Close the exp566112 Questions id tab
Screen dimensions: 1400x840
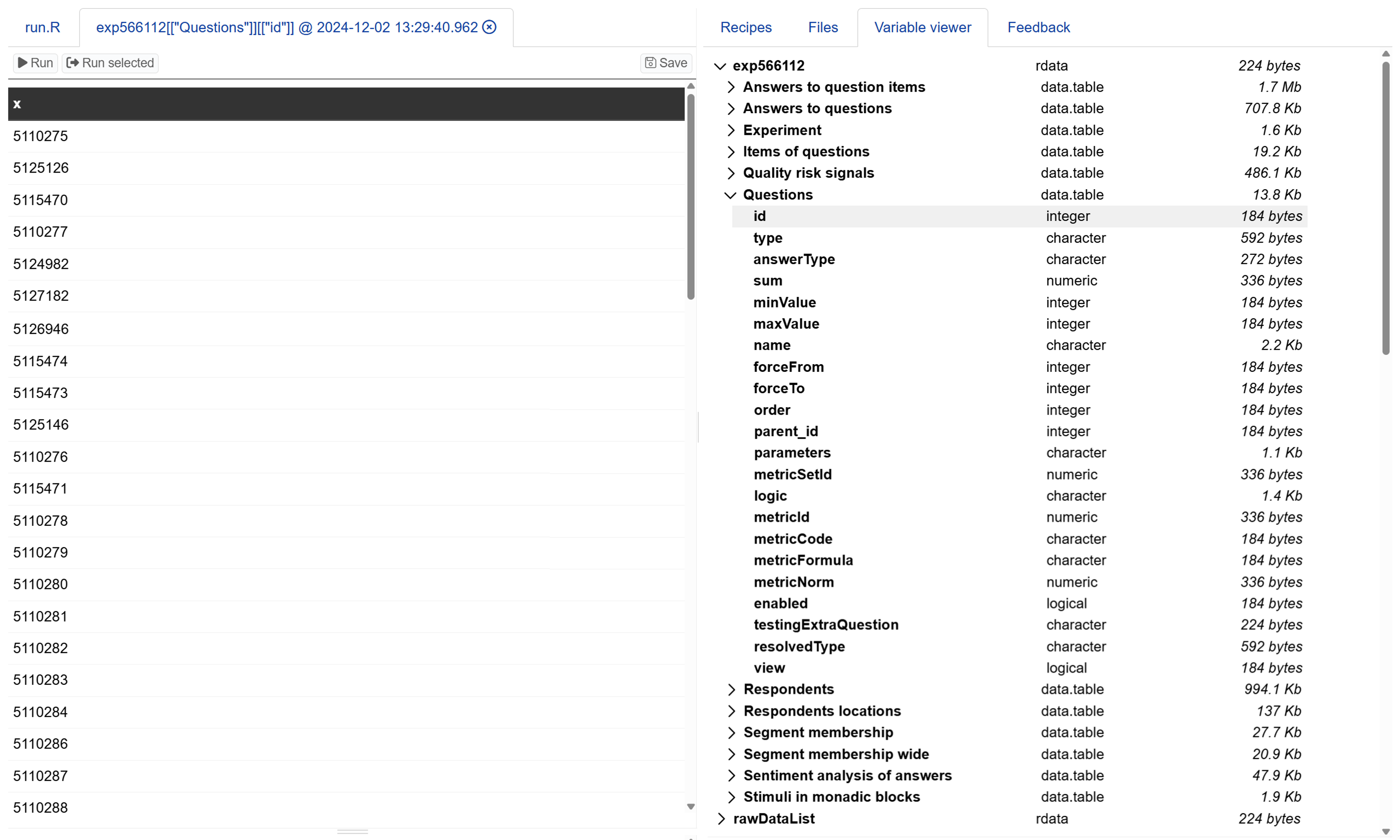coord(489,27)
